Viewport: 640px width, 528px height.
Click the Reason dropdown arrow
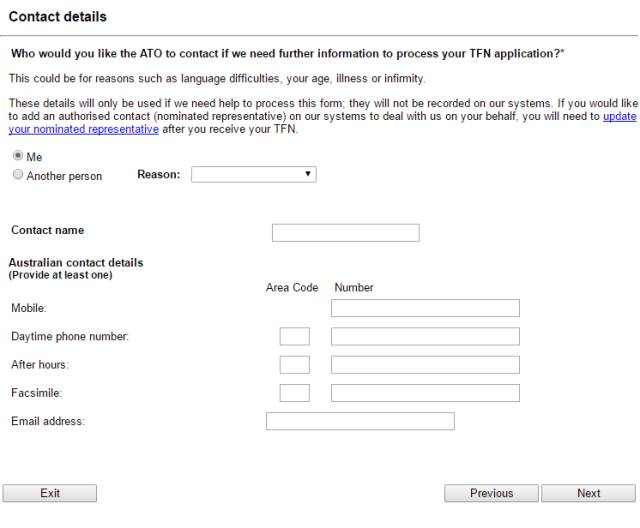tap(308, 174)
